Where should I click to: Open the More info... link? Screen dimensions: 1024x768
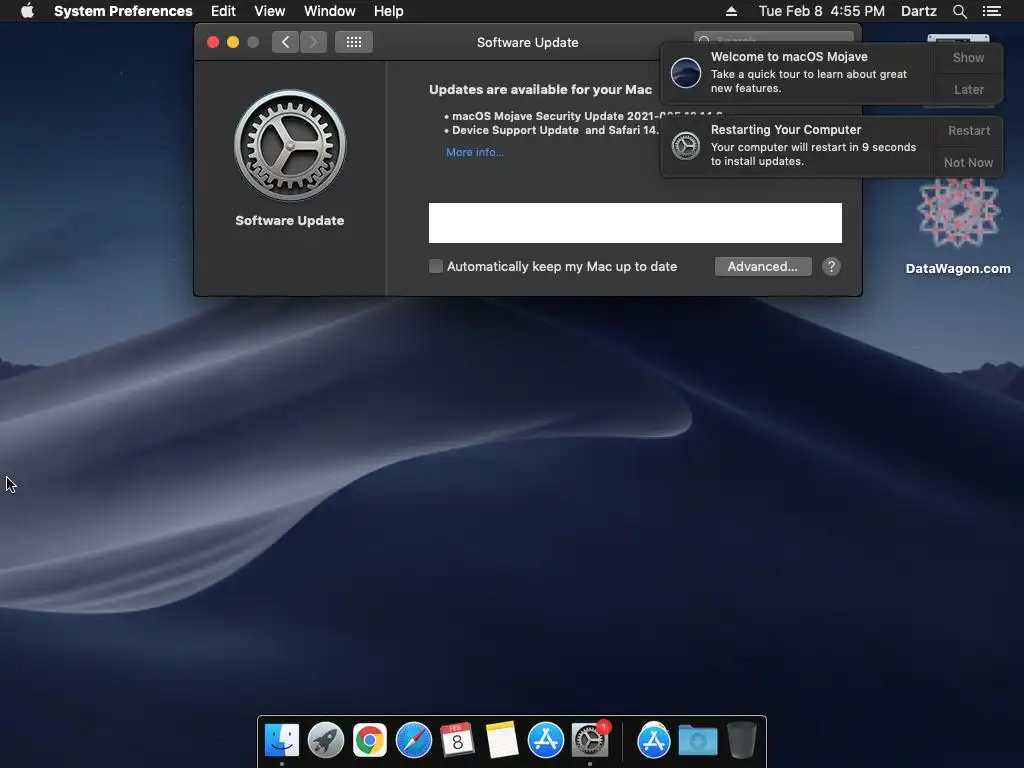point(475,152)
